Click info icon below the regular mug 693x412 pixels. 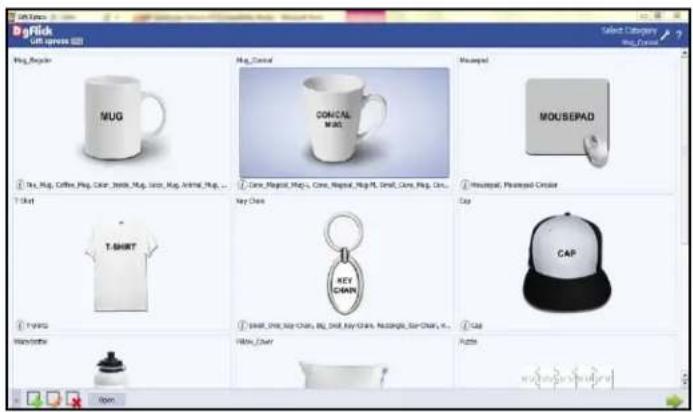click(x=20, y=184)
